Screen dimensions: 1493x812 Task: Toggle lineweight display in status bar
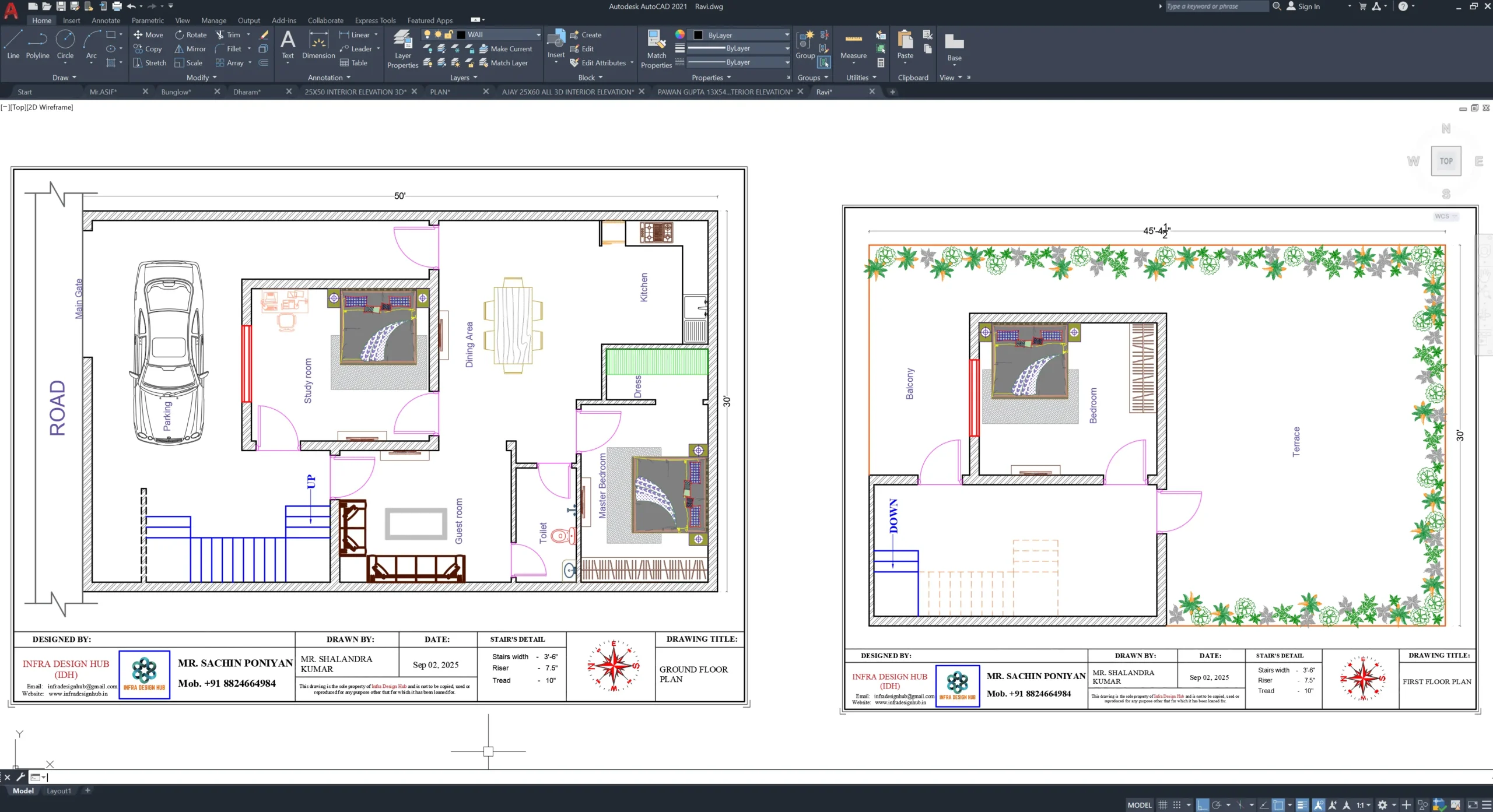point(1302,805)
